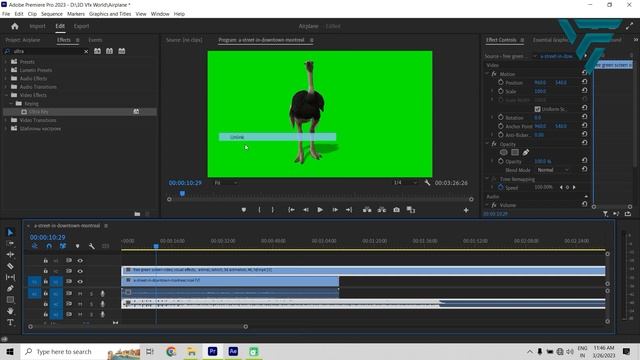Clear the Effects search field

point(86,51)
